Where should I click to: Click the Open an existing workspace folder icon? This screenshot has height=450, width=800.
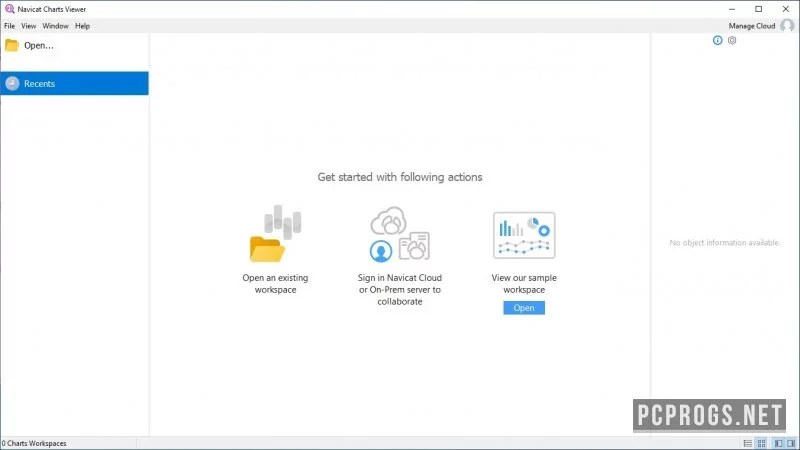[275, 234]
